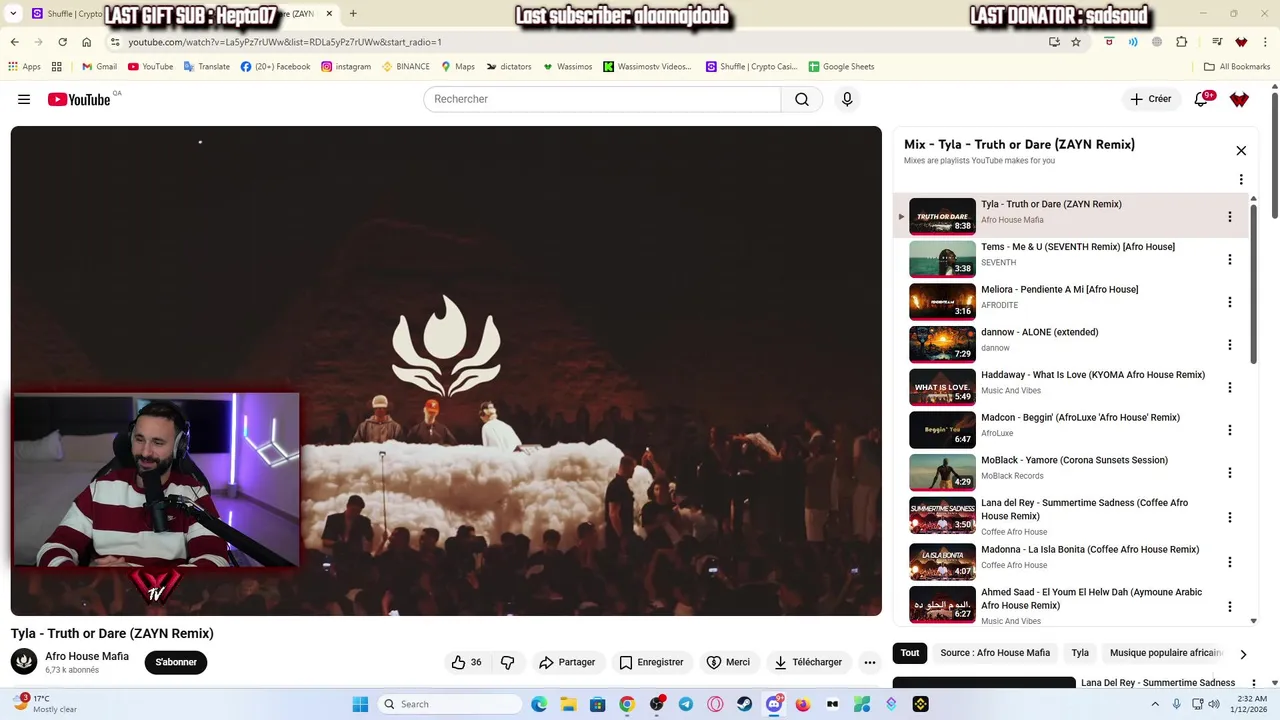Go to the YouTube home logo

(x=78, y=99)
